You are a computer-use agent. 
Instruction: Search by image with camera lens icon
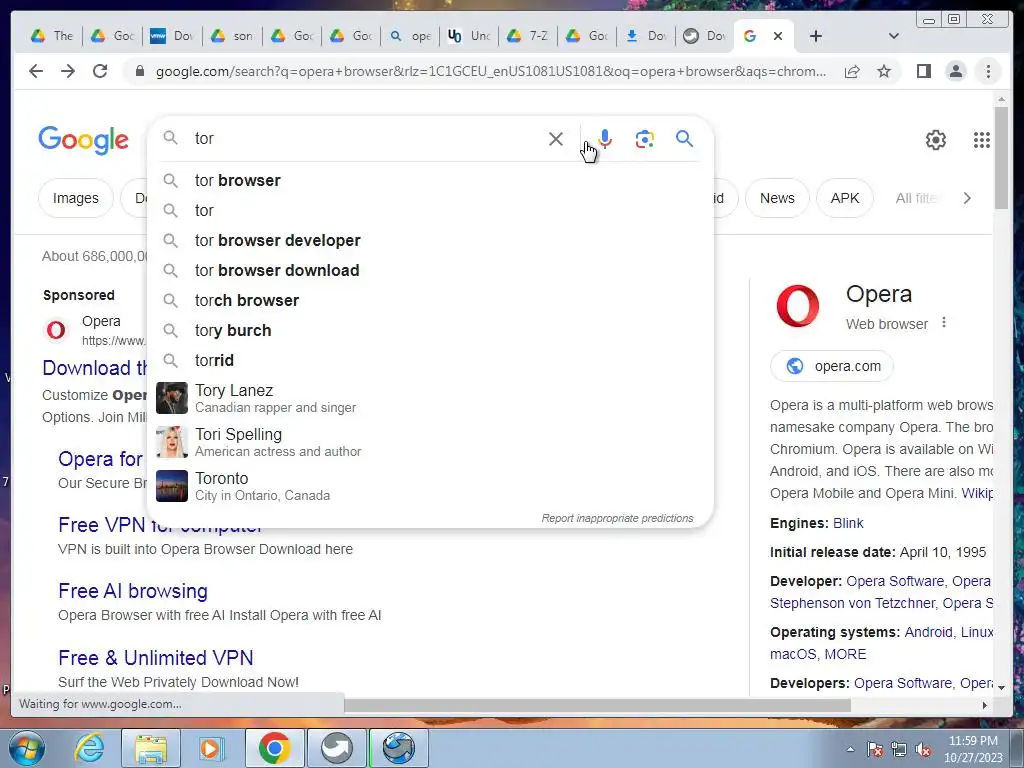click(645, 138)
